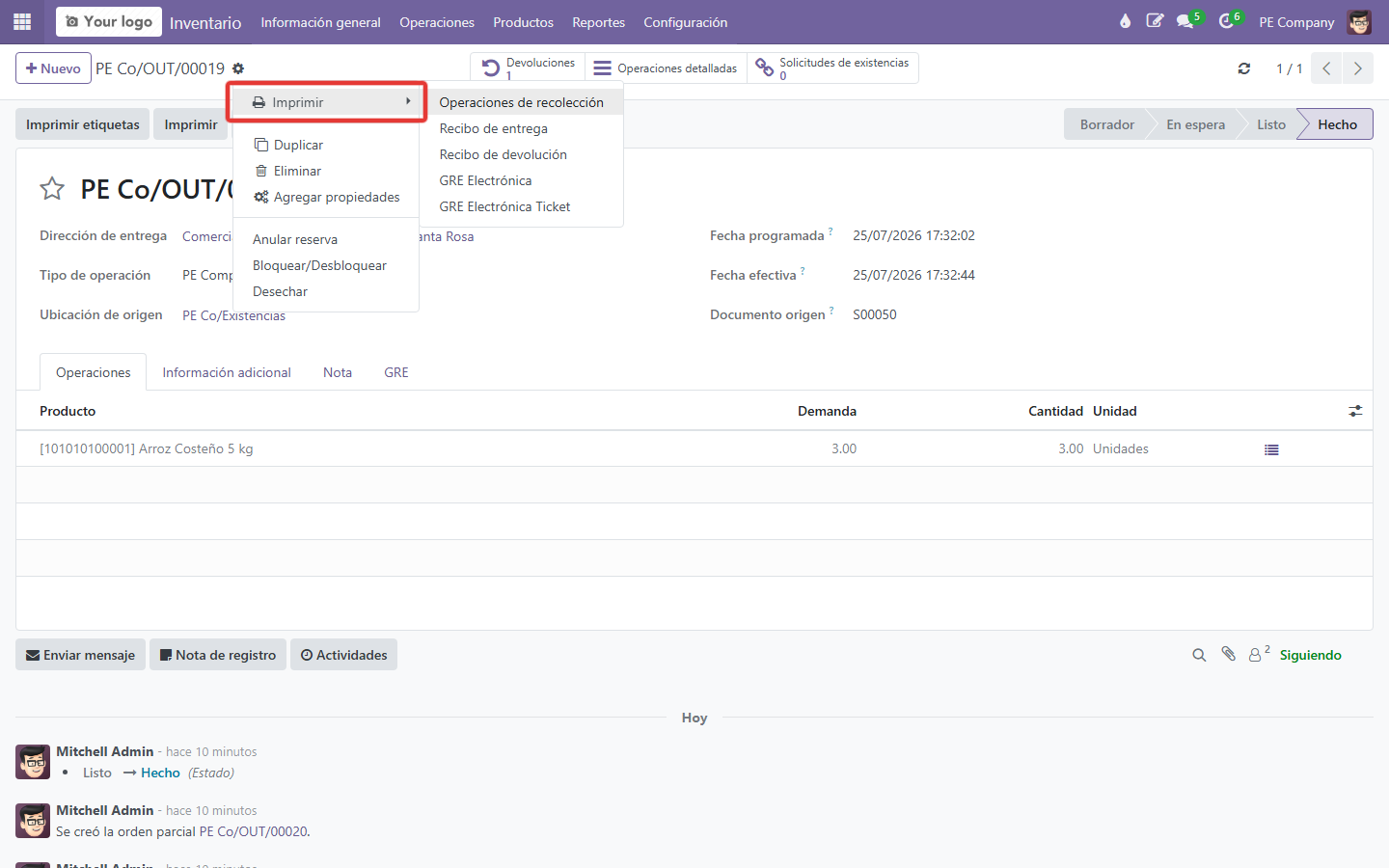
Task: Open conversations chat bubble icon in top bar
Action: pos(1185,21)
